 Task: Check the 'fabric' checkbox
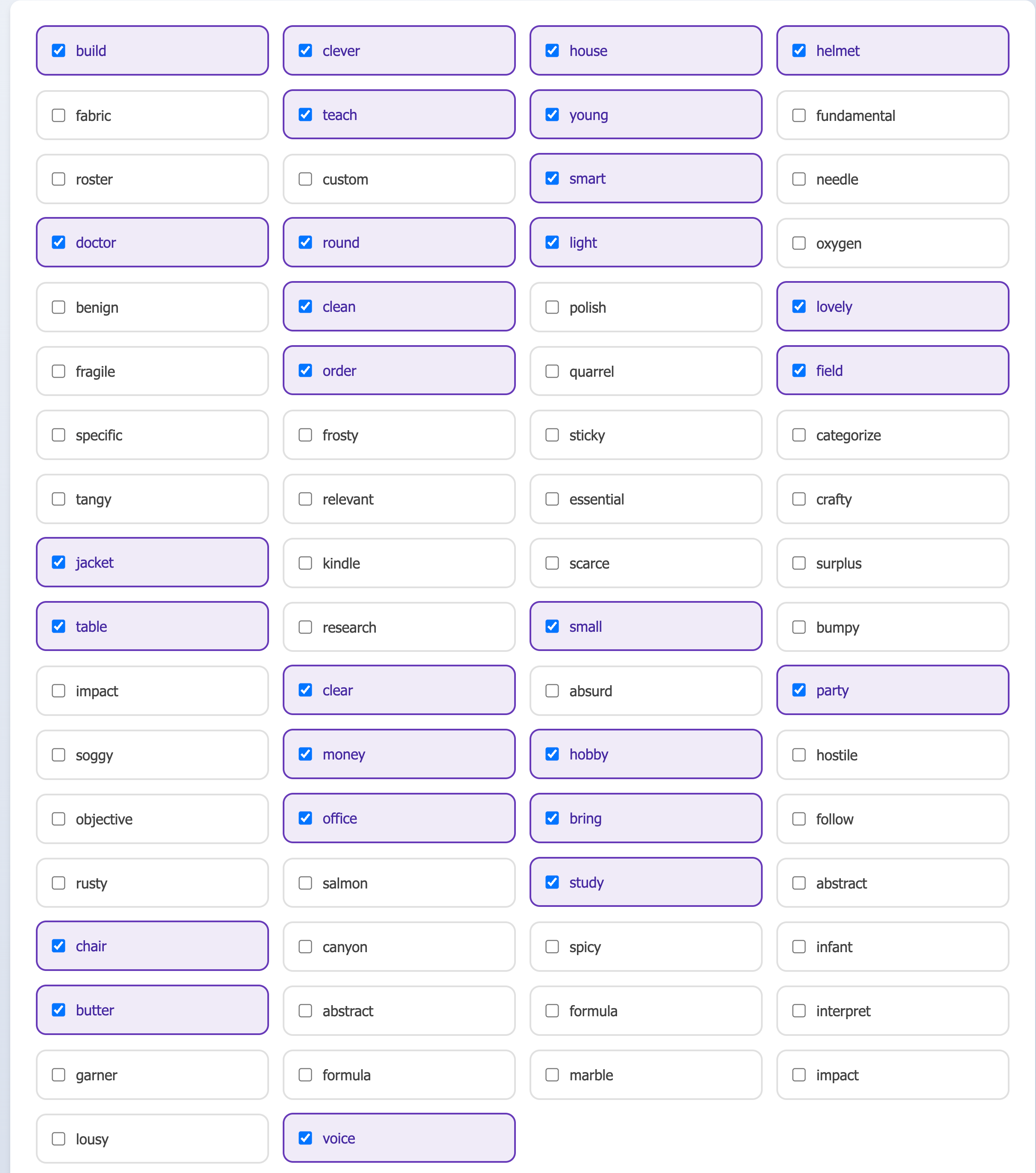(59, 115)
